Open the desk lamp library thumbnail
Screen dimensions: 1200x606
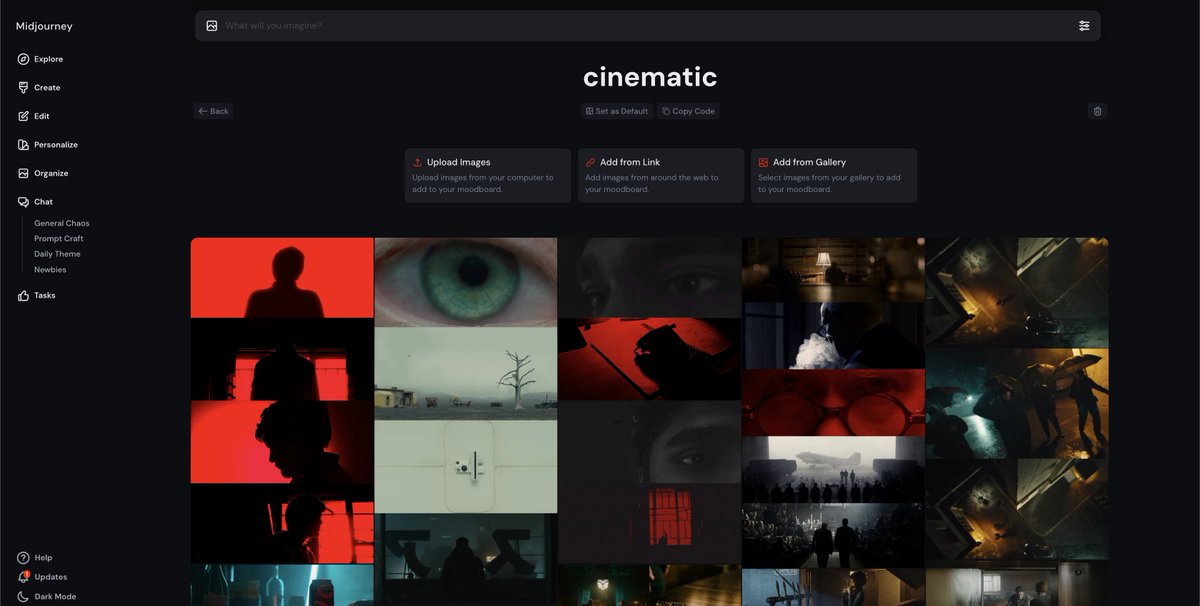click(833, 270)
